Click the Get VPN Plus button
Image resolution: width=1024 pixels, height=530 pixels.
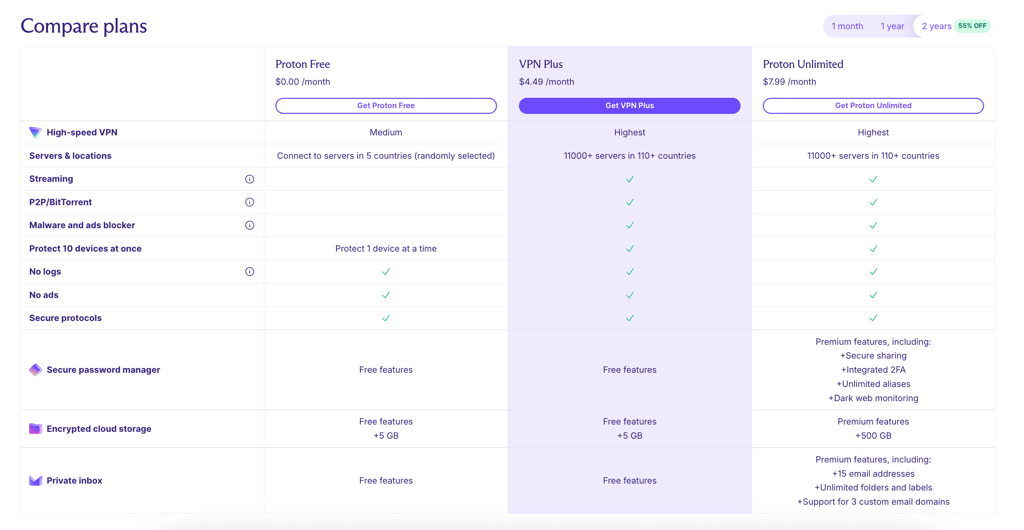[x=630, y=106]
